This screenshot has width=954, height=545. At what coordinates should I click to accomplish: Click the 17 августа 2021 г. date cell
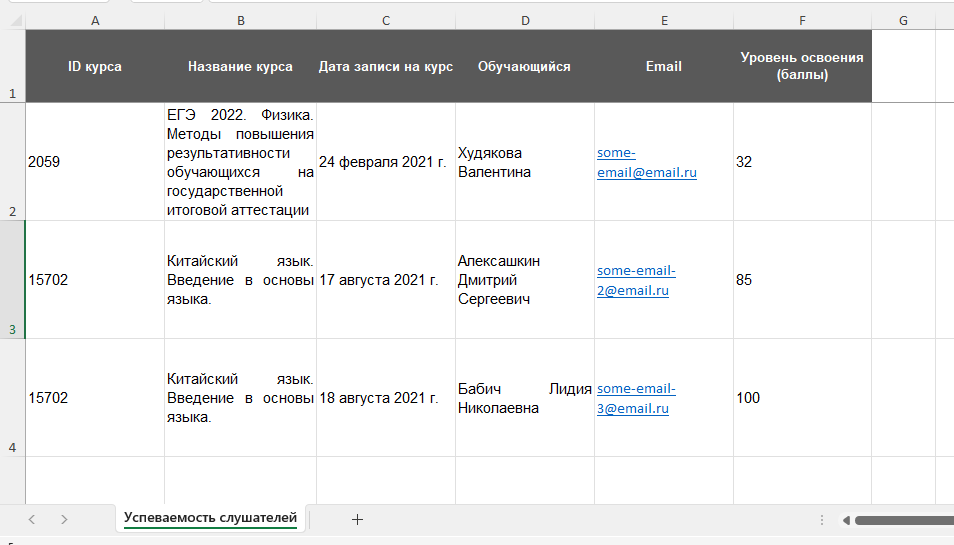coord(385,280)
